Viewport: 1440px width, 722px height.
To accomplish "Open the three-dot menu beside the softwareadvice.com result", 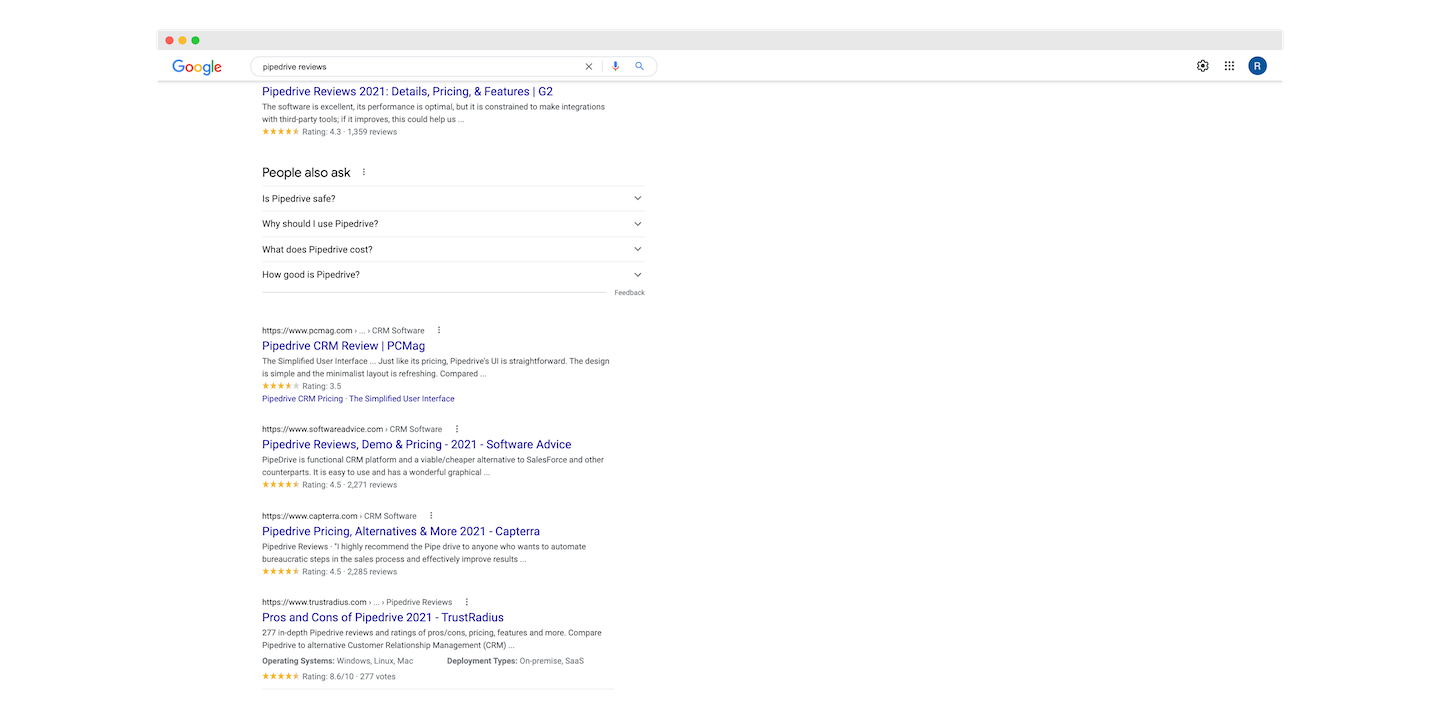I will pyautogui.click(x=457, y=429).
